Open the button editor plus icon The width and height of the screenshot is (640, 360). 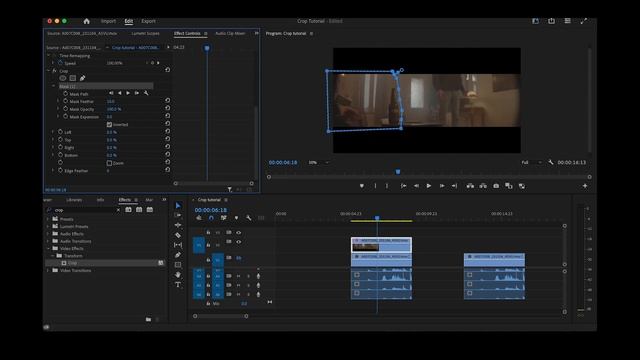pyautogui.click(x=585, y=186)
